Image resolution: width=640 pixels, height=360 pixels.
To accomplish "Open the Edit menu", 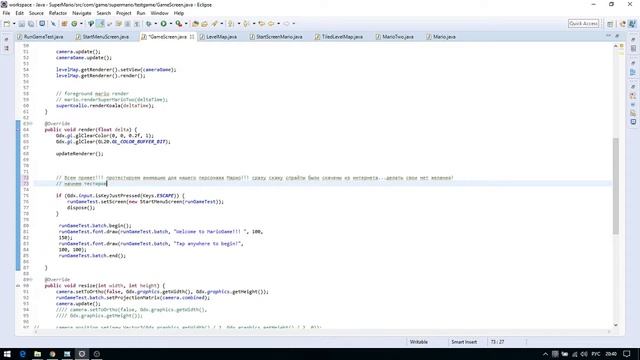I will [x=19, y=13].
